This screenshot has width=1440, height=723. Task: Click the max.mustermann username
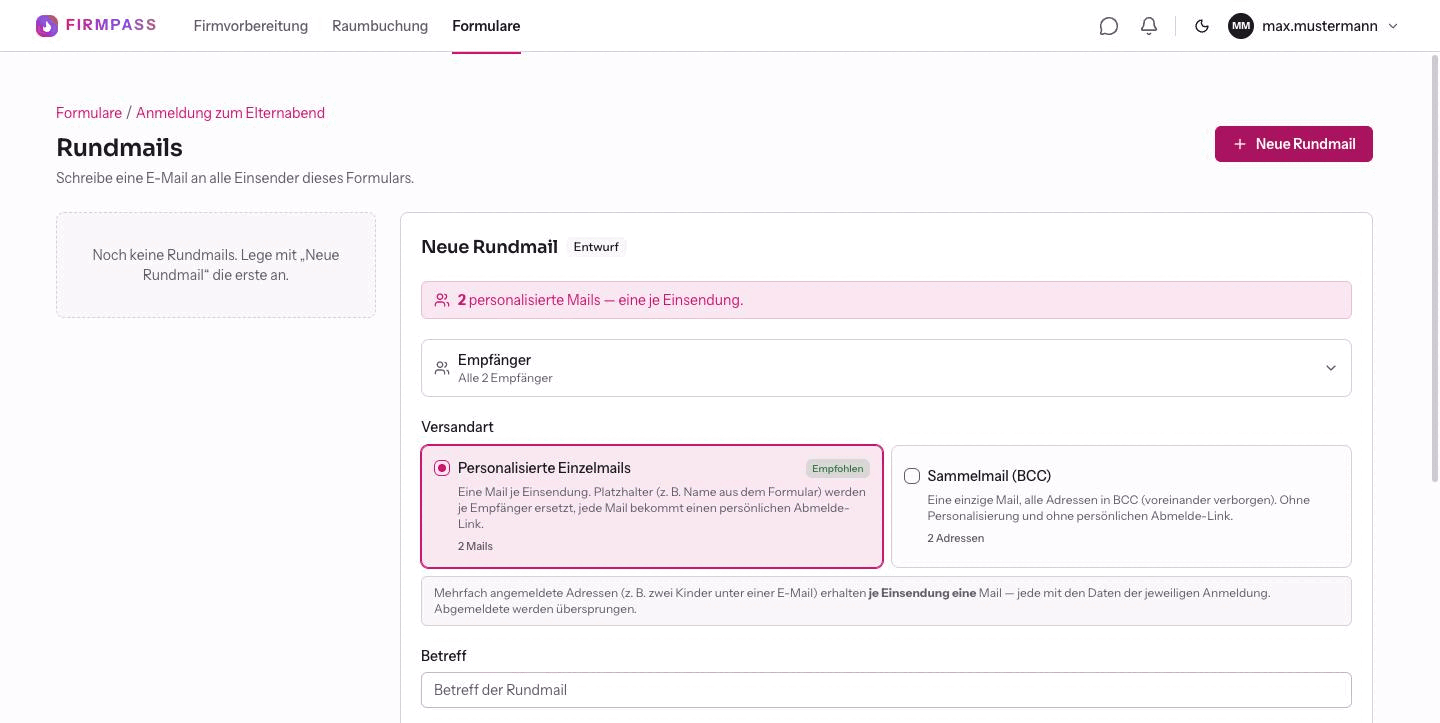point(1320,26)
